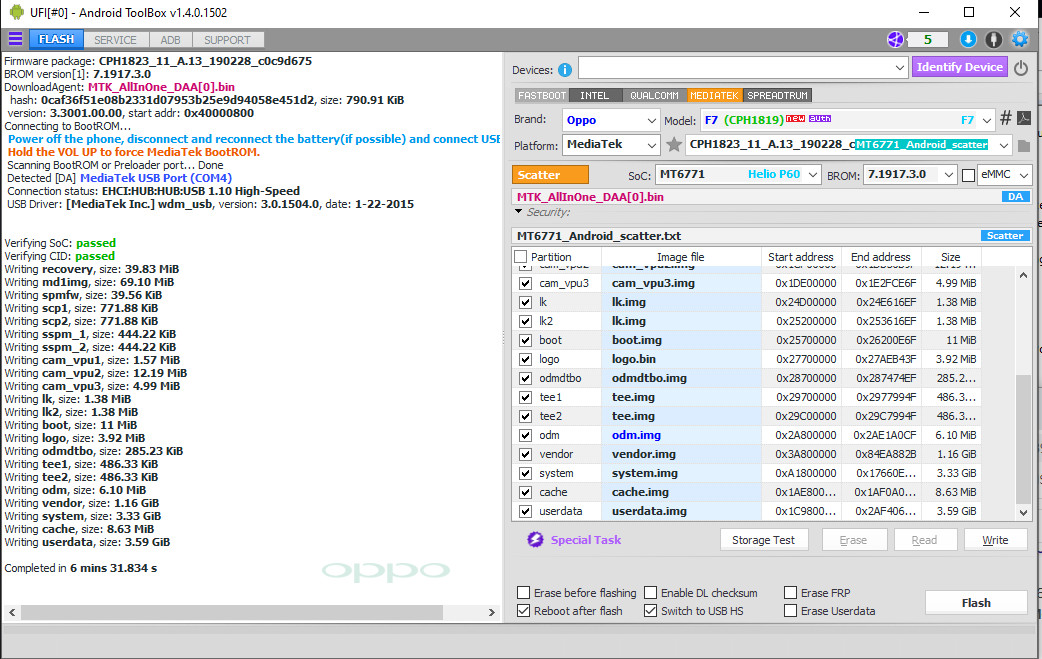Screen dimensions: 1042x659
Task: Open settings with the gear icon
Action: (1020, 40)
